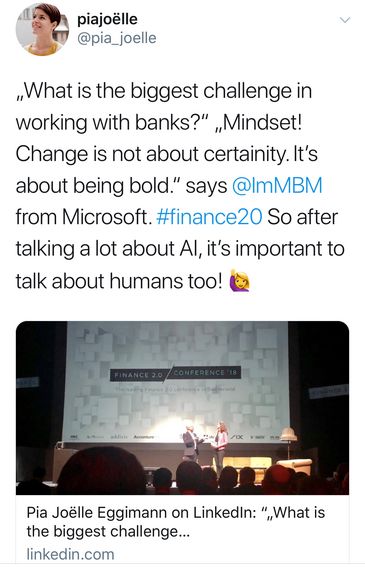Click the 'talk about humans too!' sentence

click(119, 281)
